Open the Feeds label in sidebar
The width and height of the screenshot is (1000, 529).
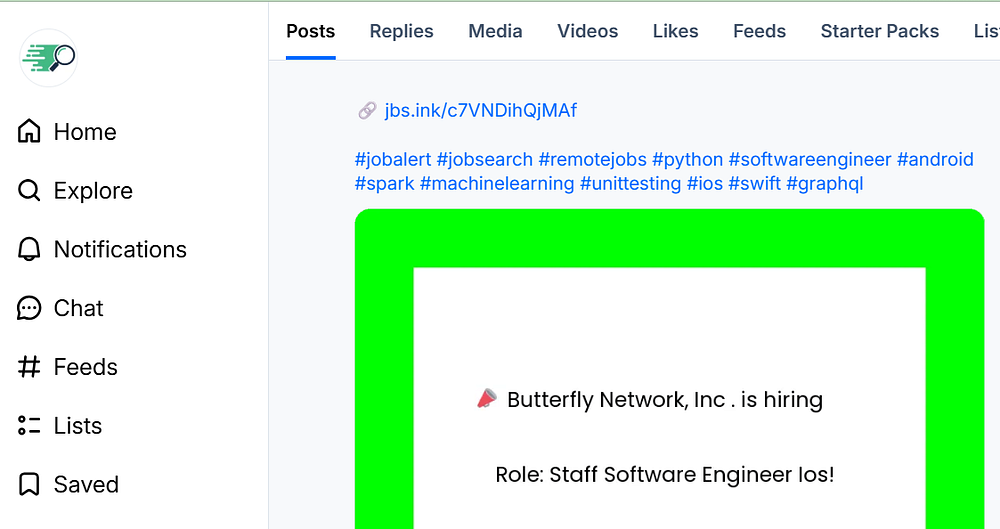tap(85, 367)
